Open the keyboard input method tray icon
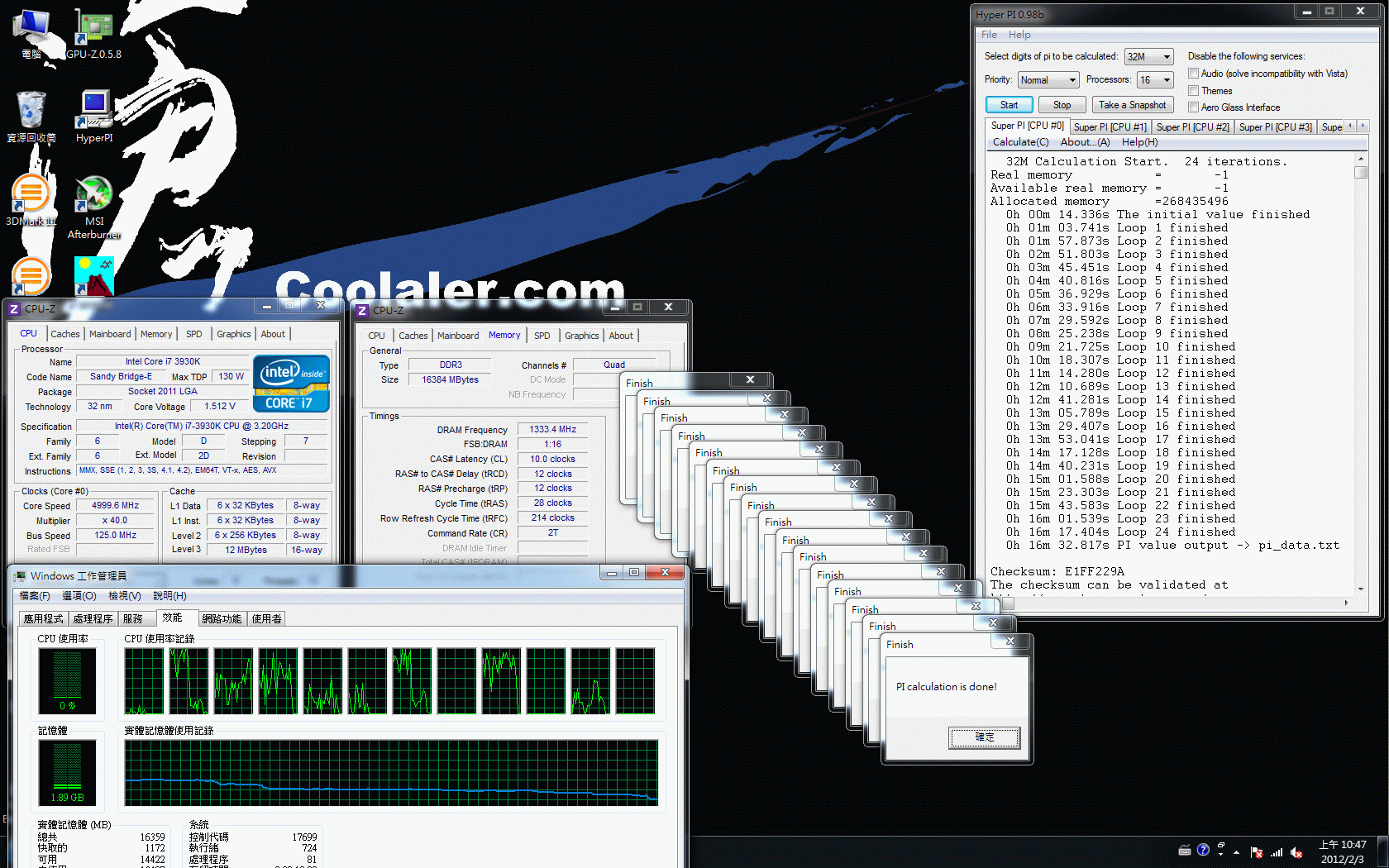 [1184, 851]
